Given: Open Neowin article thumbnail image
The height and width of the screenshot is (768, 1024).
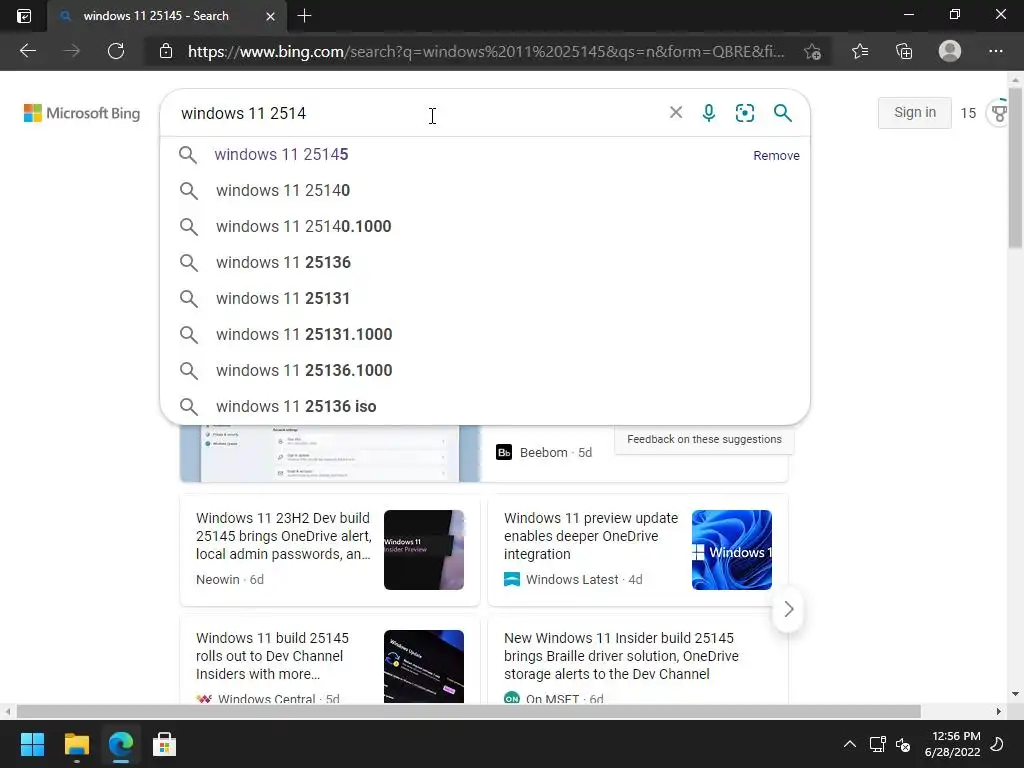Looking at the screenshot, I should (424, 550).
